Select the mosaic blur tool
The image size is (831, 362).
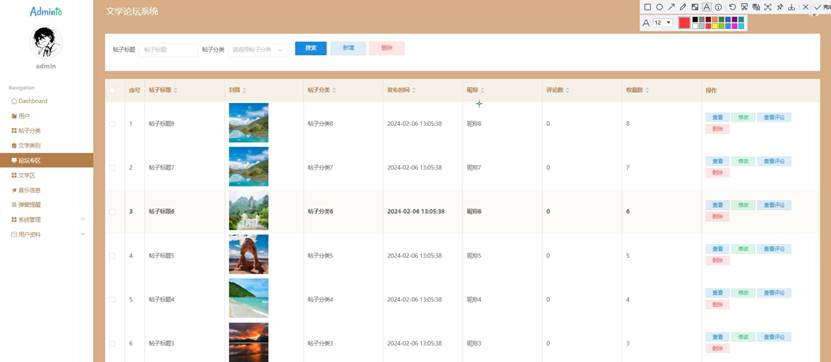[695, 7]
